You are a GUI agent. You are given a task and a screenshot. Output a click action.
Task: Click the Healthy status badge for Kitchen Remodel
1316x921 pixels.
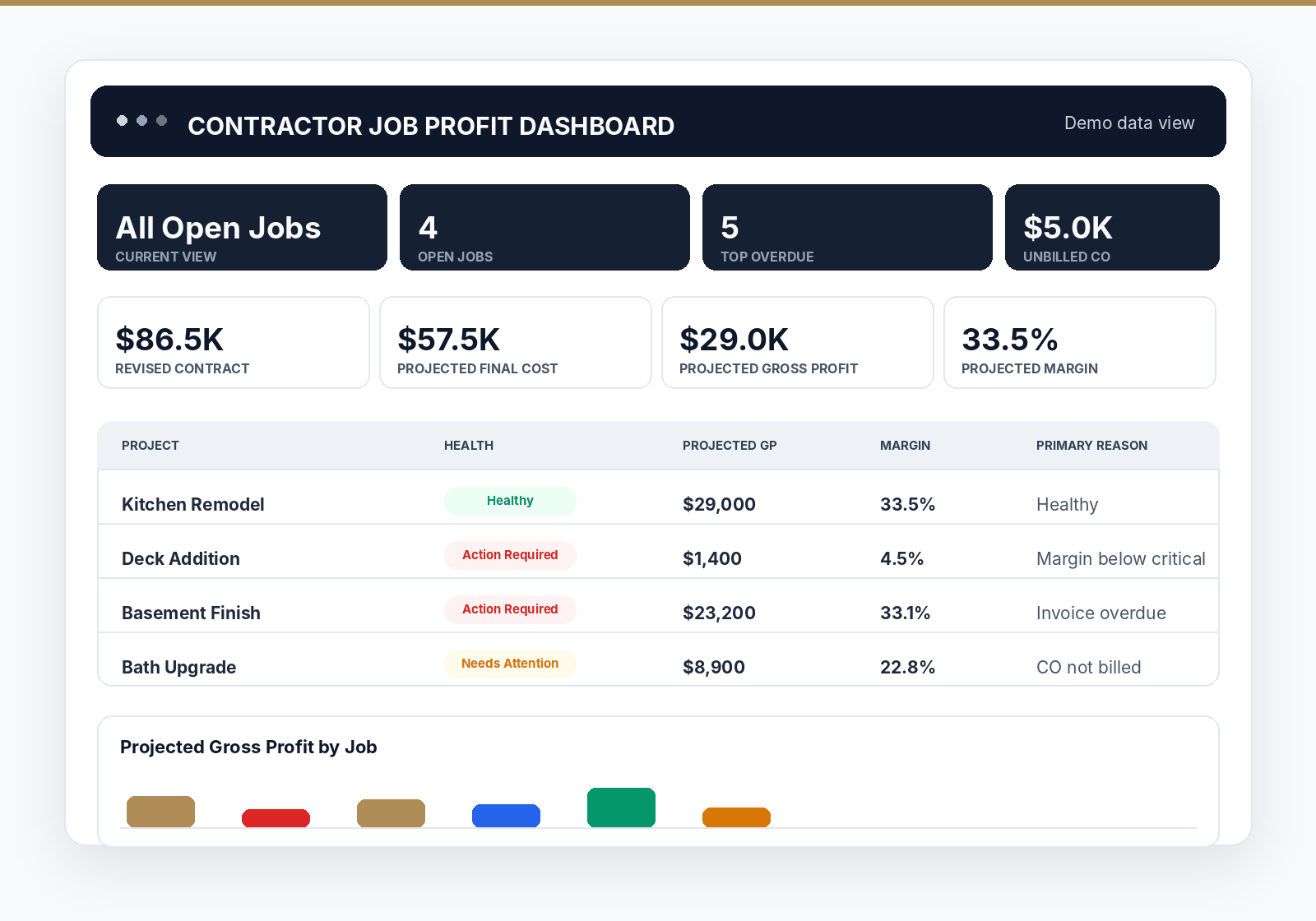[x=510, y=501]
